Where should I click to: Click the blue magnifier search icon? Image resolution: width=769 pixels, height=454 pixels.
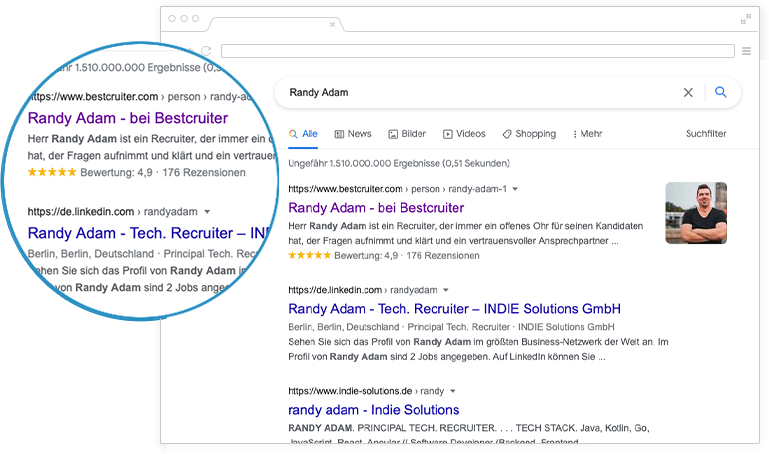(x=720, y=92)
